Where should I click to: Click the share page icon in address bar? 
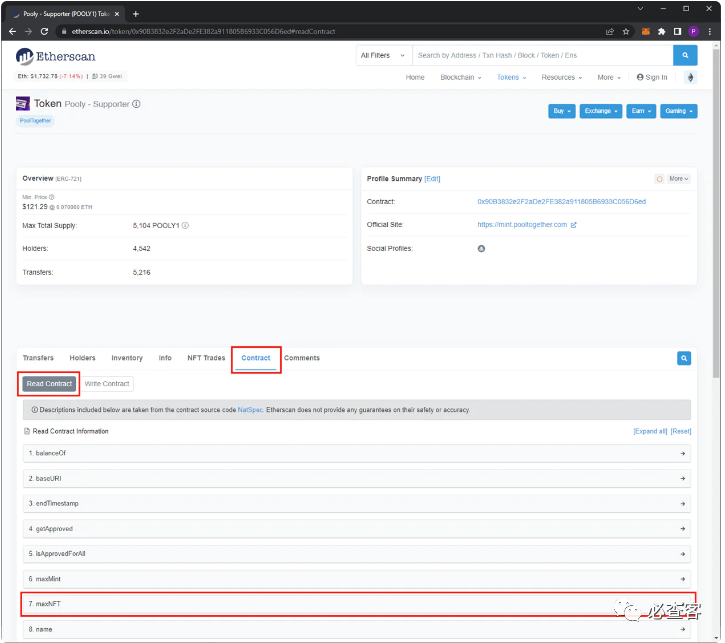[610, 31]
